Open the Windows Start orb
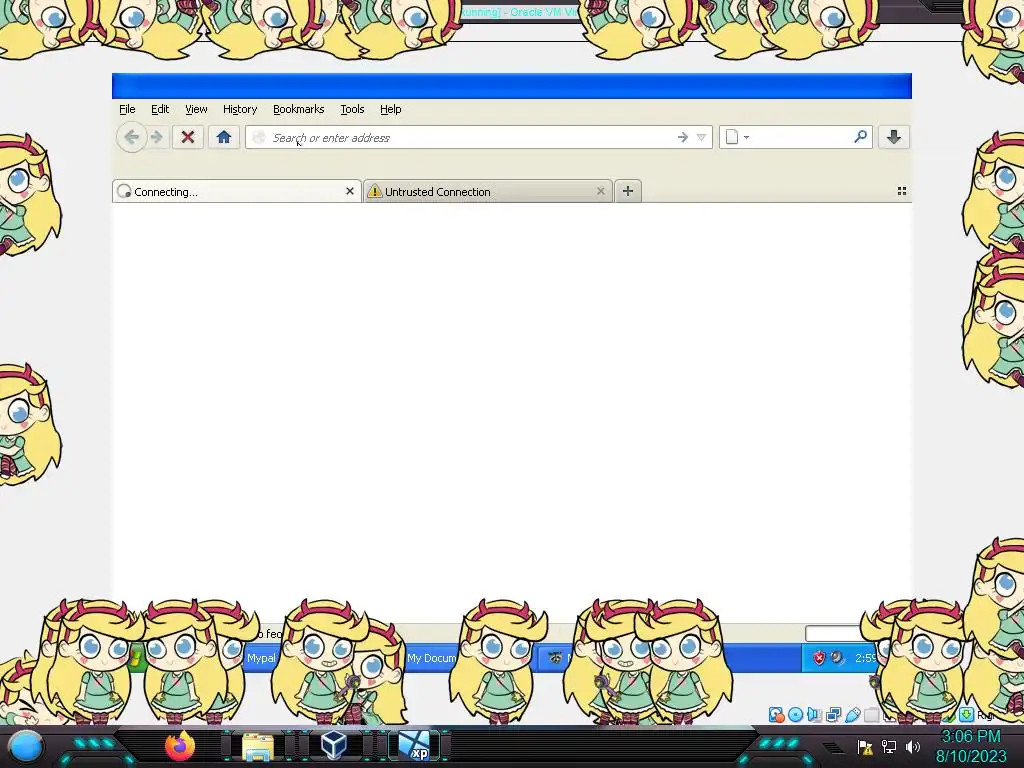The image size is (1024, 768). coord(25,746)
